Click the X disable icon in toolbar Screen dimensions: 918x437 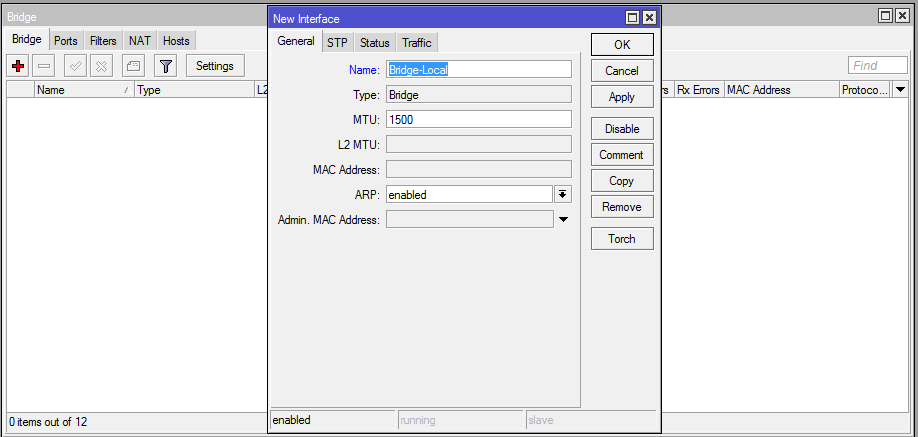[x=101, y=66]
